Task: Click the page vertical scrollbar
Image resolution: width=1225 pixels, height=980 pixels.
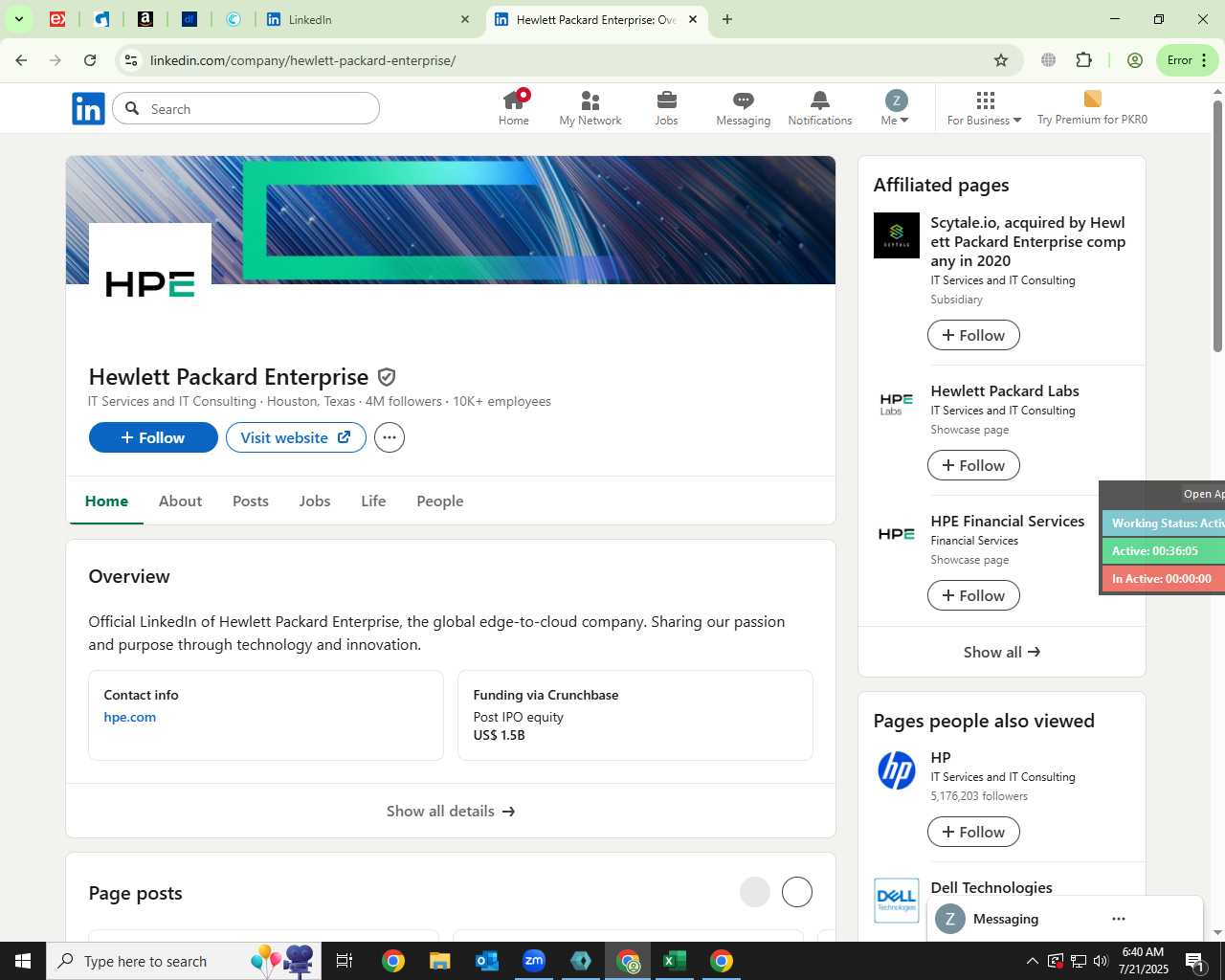Action: click(x=1217, y=225)
